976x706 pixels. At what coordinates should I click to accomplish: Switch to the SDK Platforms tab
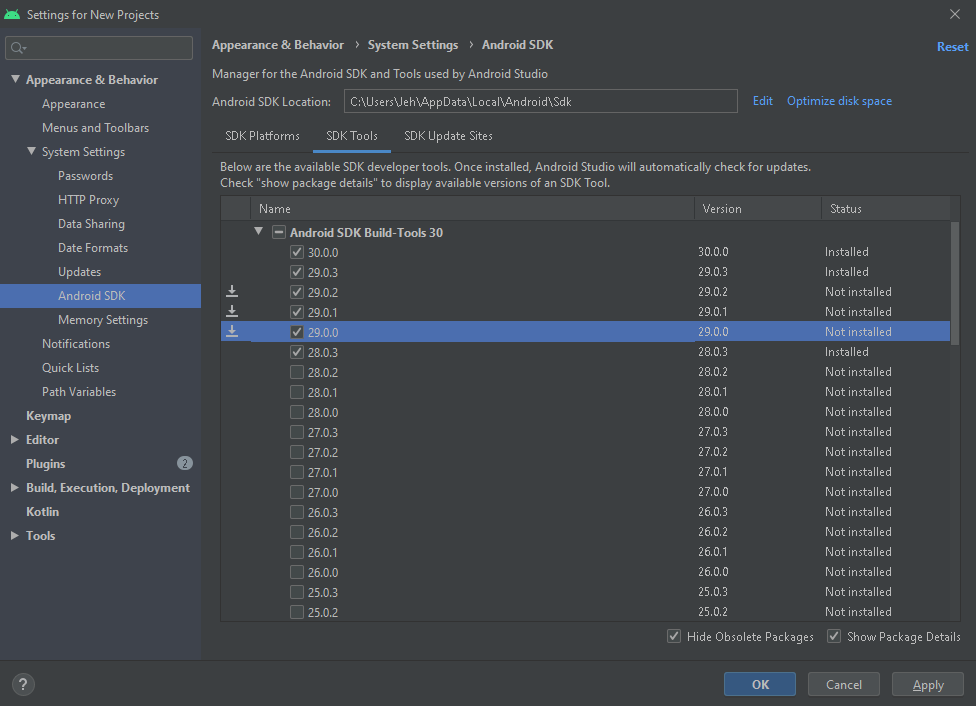click(x=262, y=136)
